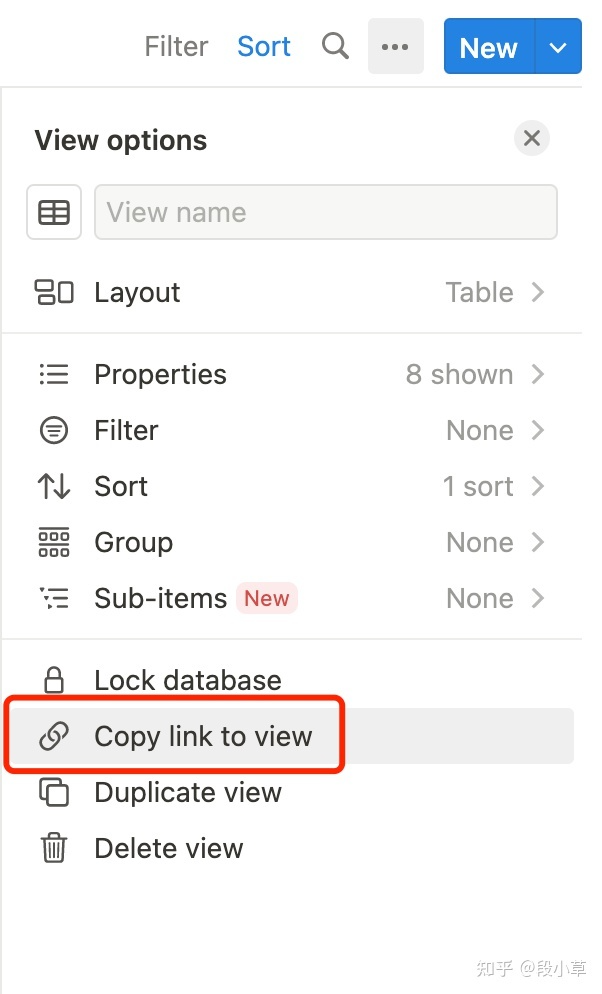Click into the View name input field
Image resolution: width=602 pixels, height=994 pixels.
pyautogui.click(x=326, y=212)
